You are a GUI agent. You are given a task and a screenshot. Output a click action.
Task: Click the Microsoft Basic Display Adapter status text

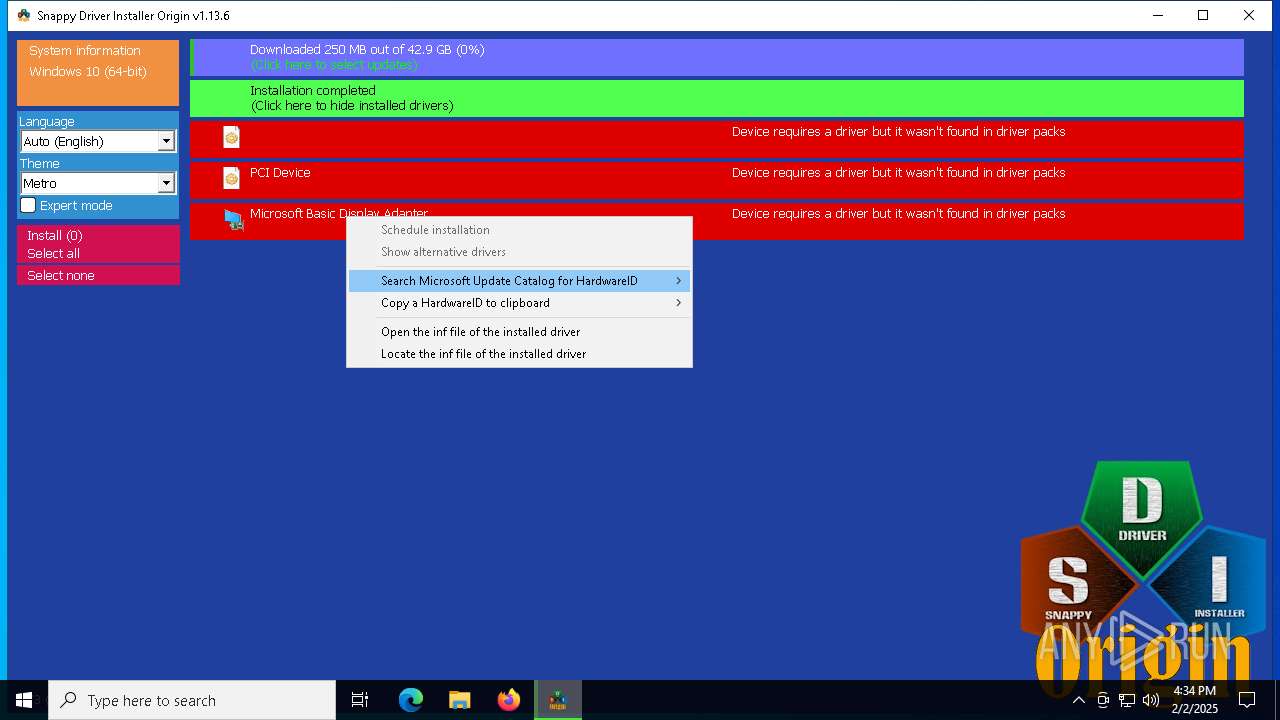click(x=898, y=214)
